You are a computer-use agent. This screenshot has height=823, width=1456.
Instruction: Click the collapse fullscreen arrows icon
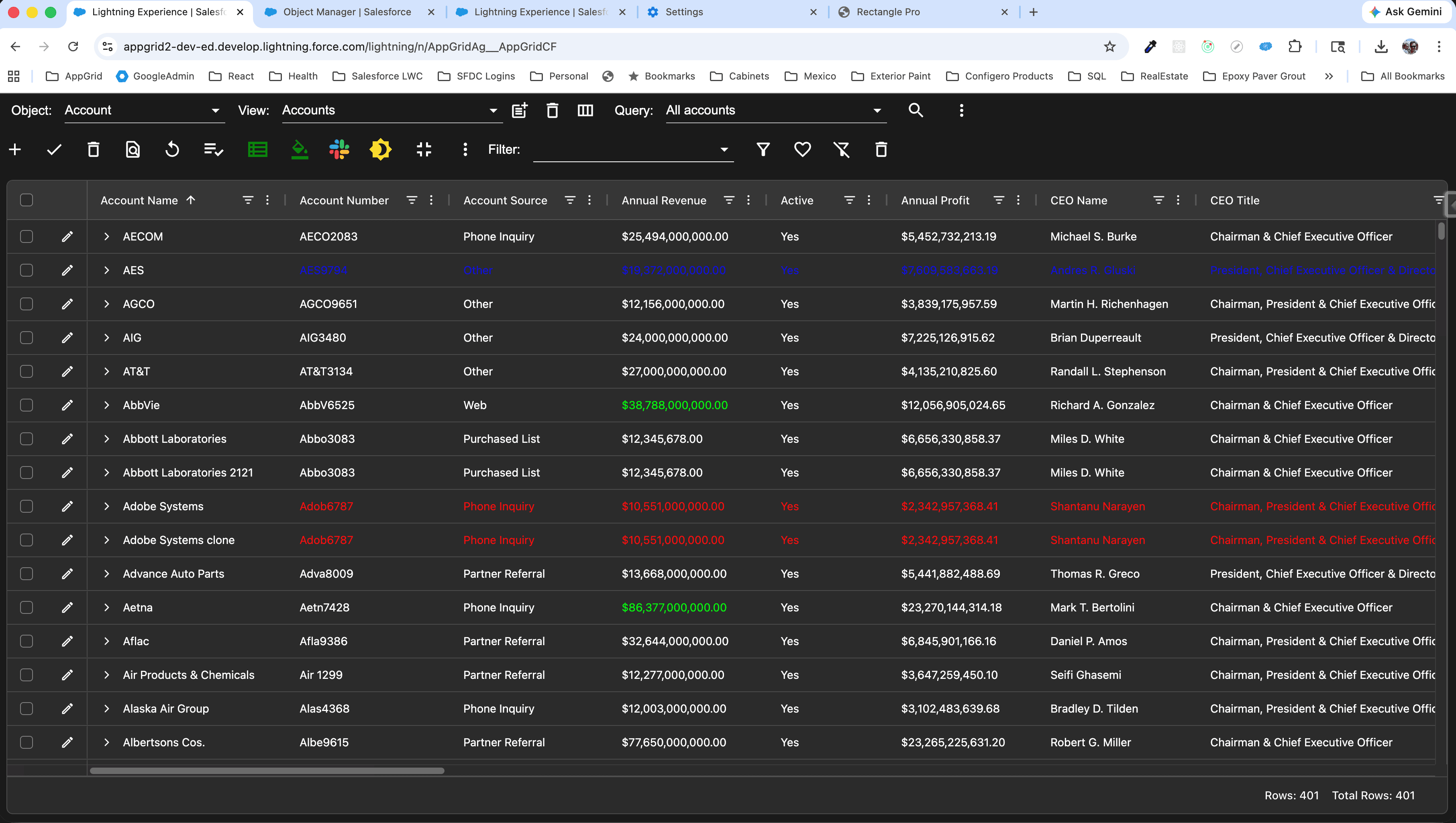tap(424, 149)
